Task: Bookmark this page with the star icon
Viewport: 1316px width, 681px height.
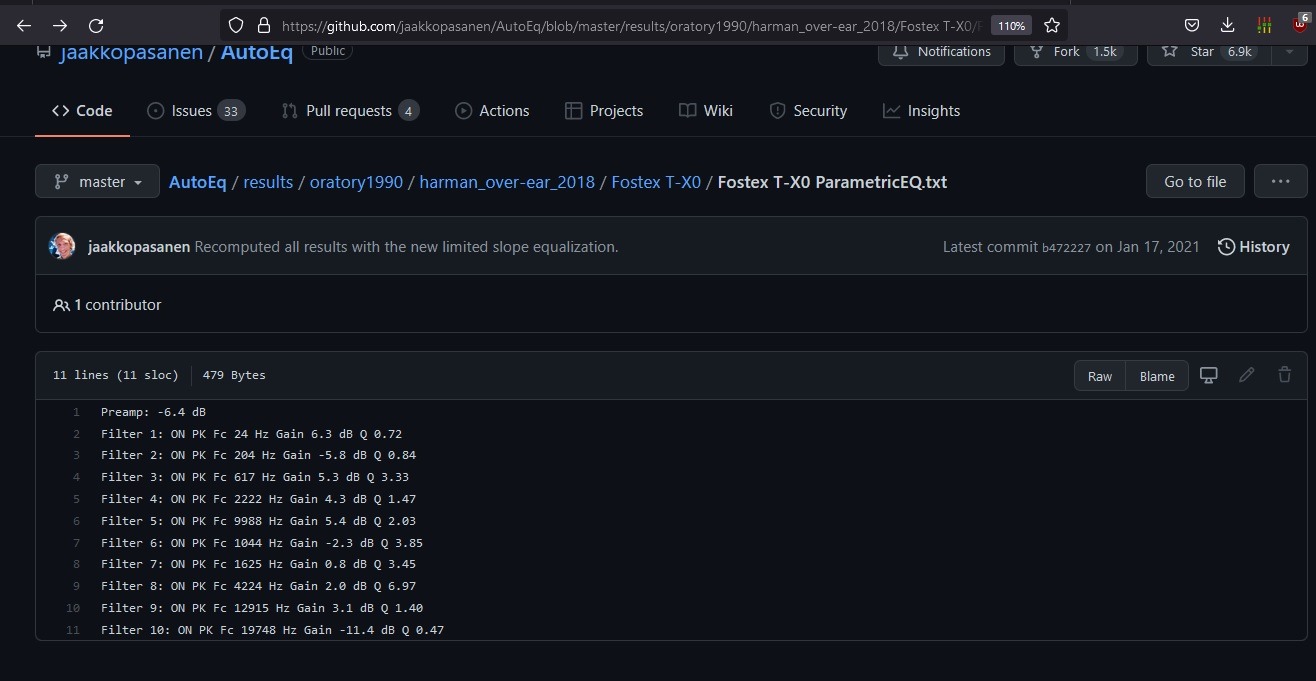Action: (x=1052, y=25)
